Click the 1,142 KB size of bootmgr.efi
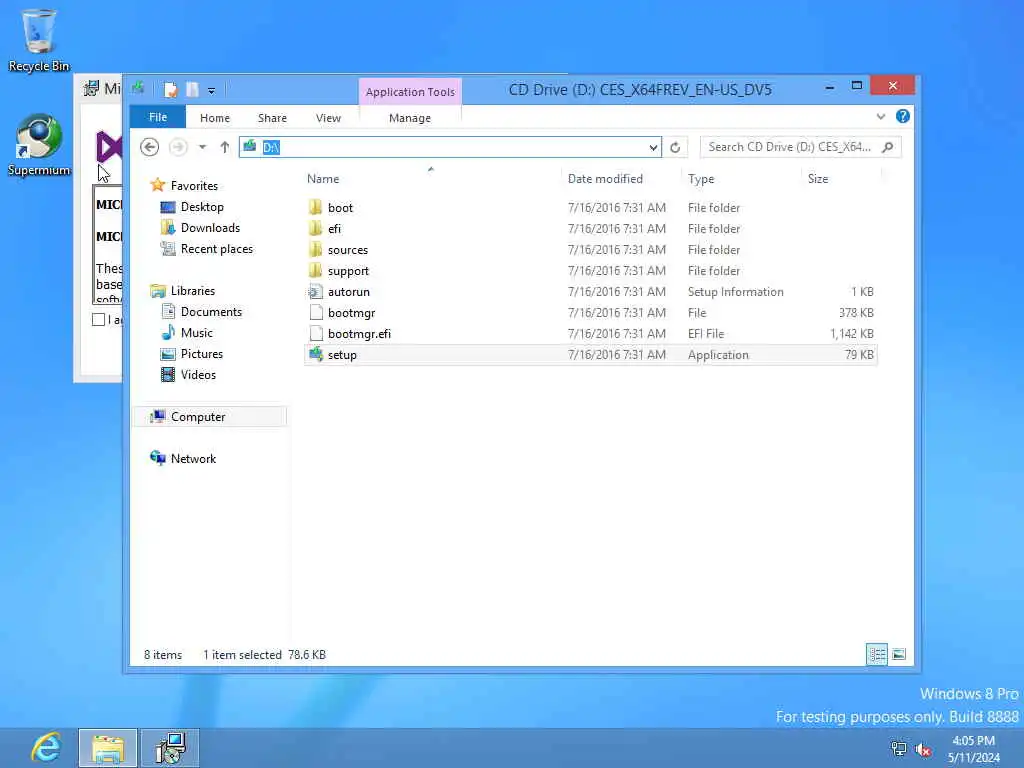The height and width of the screenshot is (768, 1024). pyautogui.click(x=852, y=334)
